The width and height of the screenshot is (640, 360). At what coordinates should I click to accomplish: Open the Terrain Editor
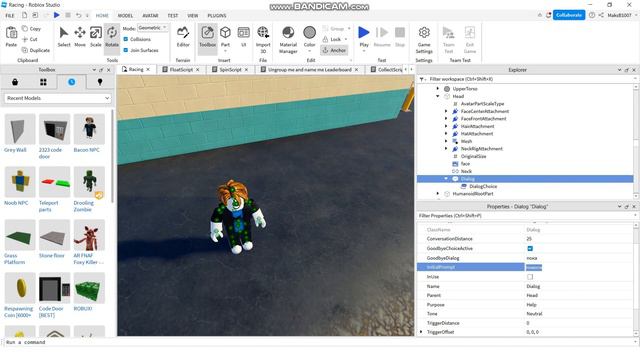click(183, 36)
